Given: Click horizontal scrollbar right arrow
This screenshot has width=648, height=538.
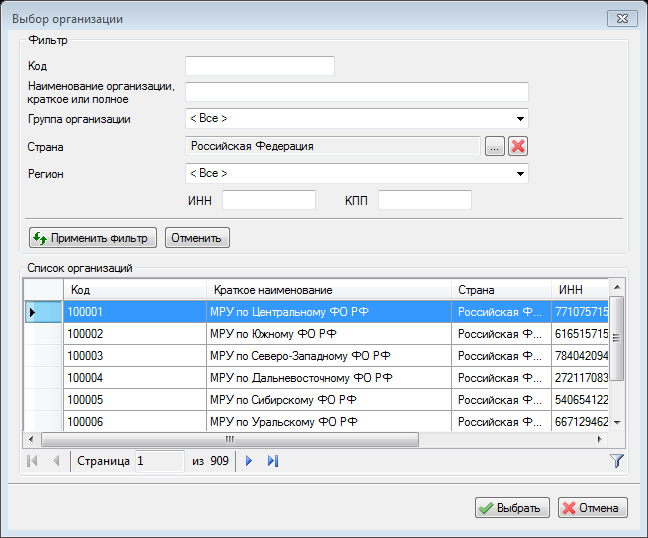Looking at the screenshot, I should [600, 439].
